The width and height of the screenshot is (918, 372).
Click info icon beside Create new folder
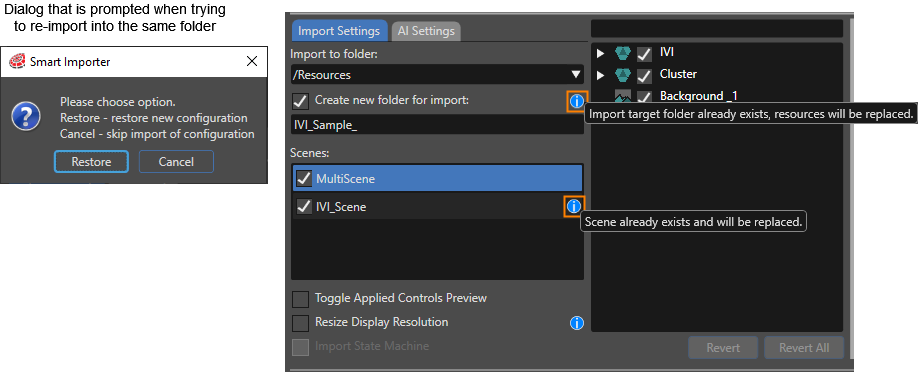576,101
